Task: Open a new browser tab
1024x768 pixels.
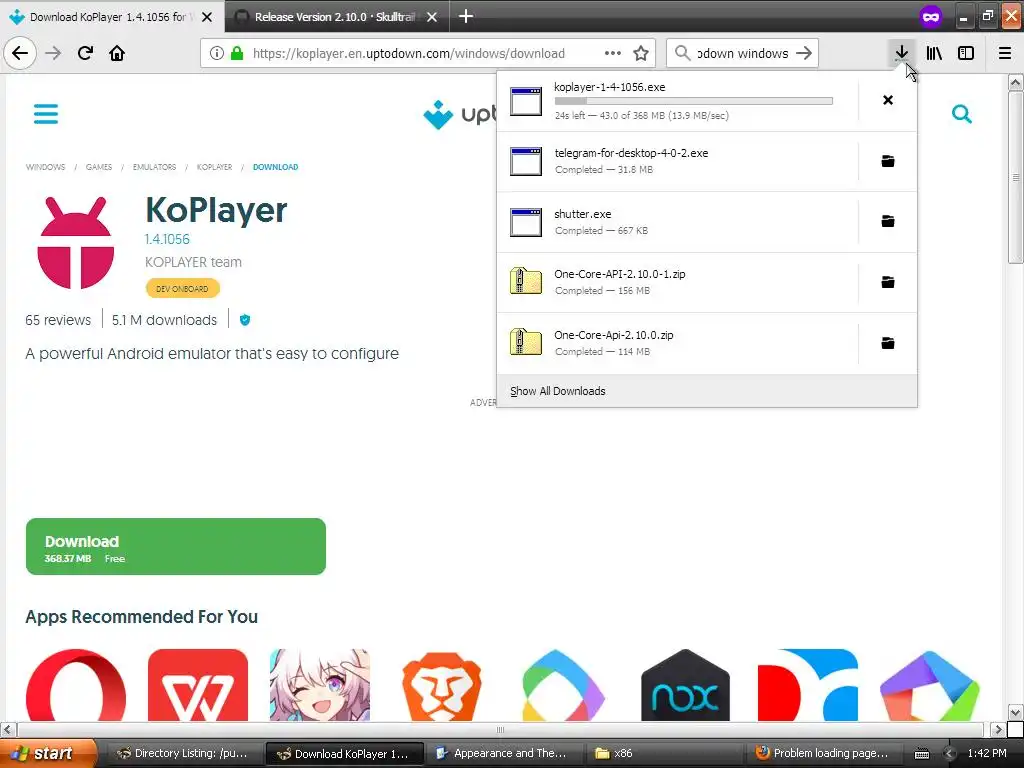Action: coord(466,16)
